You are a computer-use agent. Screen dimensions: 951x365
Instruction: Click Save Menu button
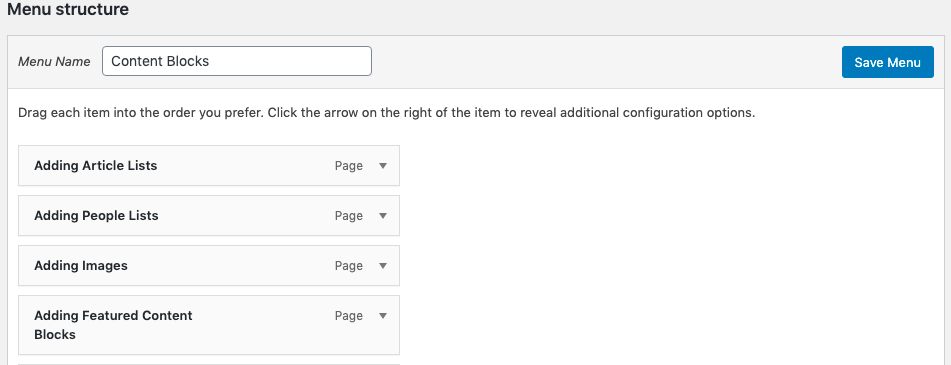click(x=887, y=62)
